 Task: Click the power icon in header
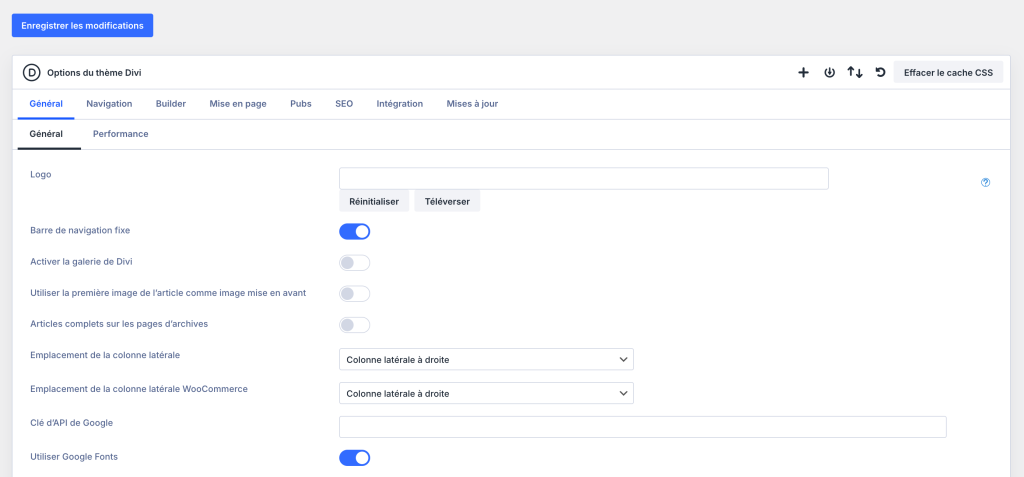(829, 72)
